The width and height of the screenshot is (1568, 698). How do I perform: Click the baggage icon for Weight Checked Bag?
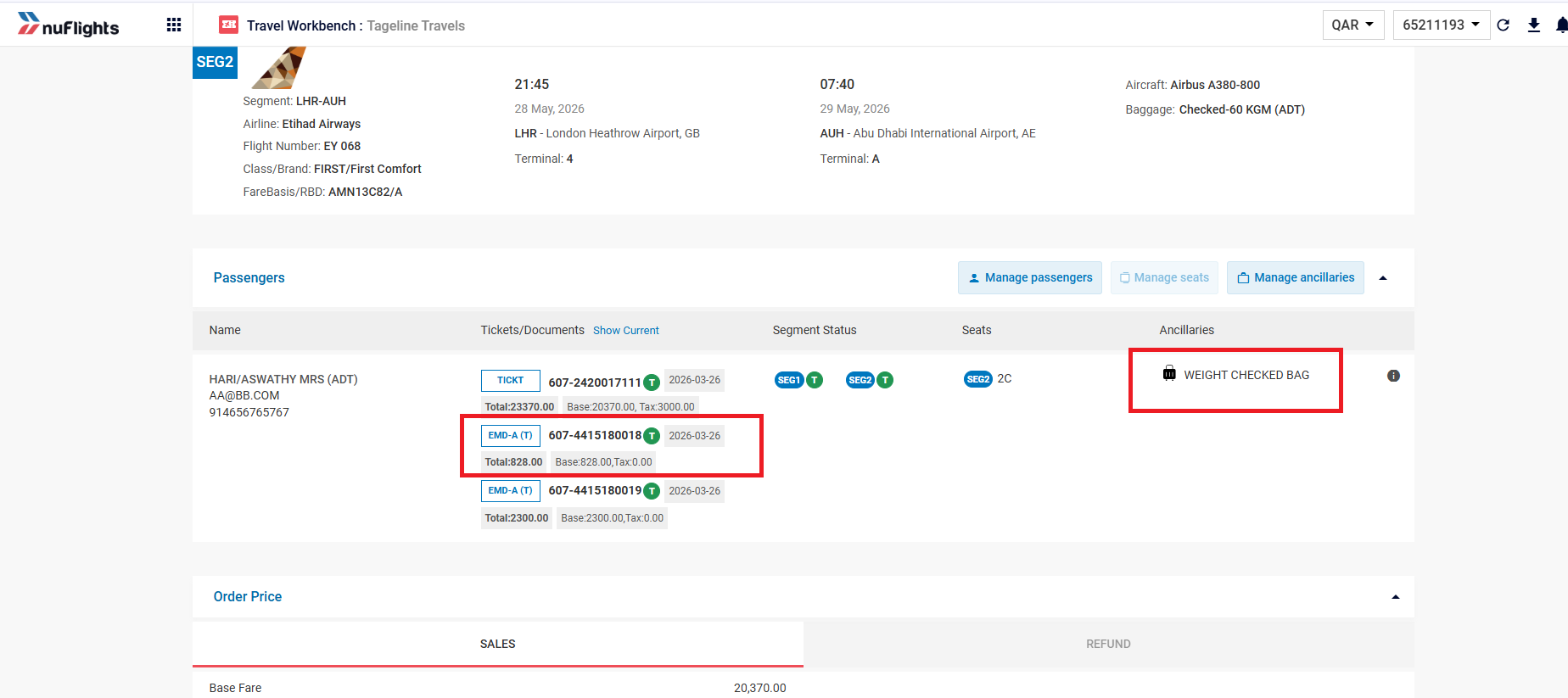pyautogui.click(x=1169, y=373)
